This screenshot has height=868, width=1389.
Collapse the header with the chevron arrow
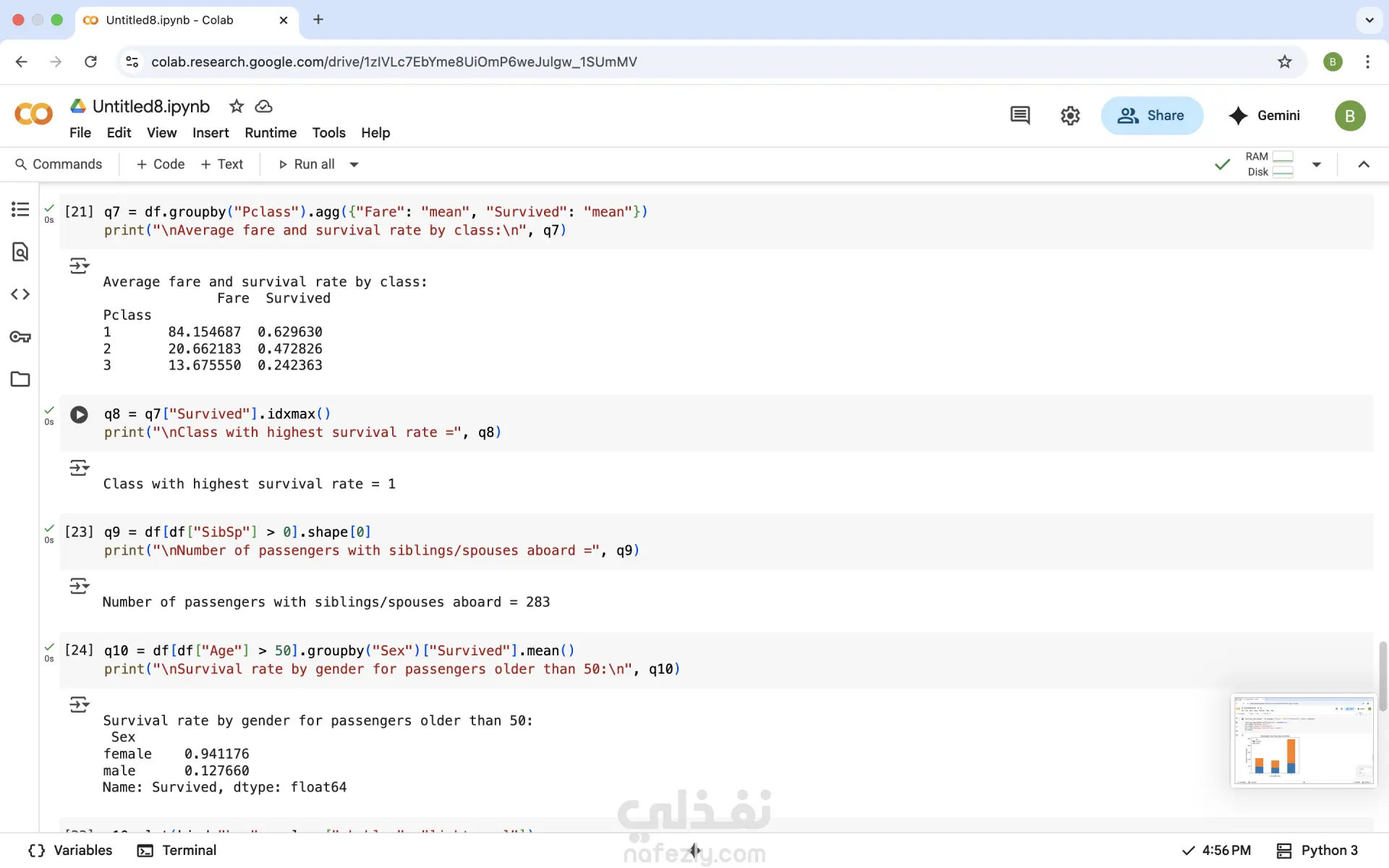pos(1364,165)
